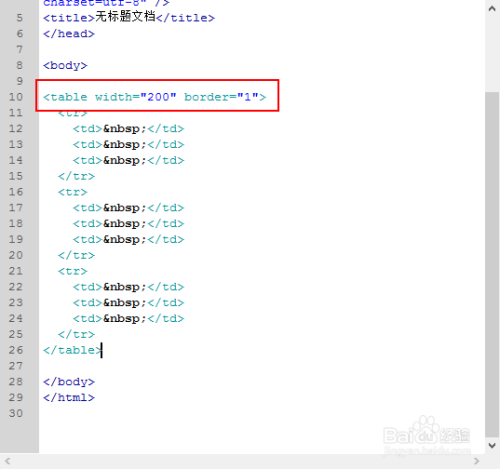The image size is (500, 469).
Task: Click the </tr> tag on line 25
Action: (x=76, y=334)
